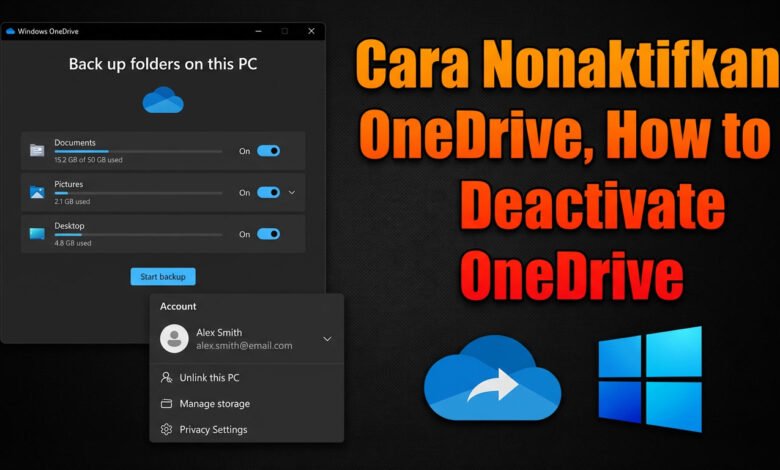The image size is (780, 470).
Task: Click the OneDrive cloud icon in the title bar
Action: click(x=10, y=31)
